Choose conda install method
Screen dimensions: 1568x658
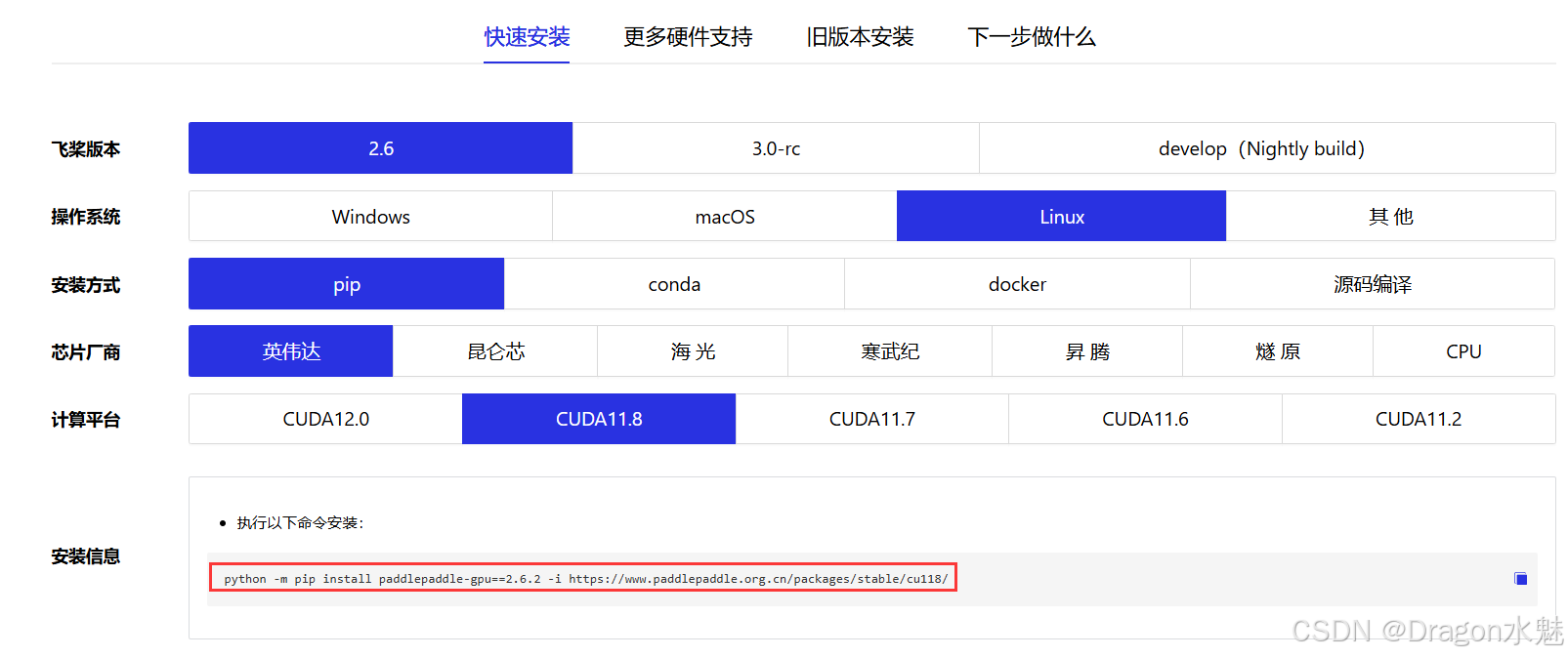pyautogui.click(x=674, y=284)
